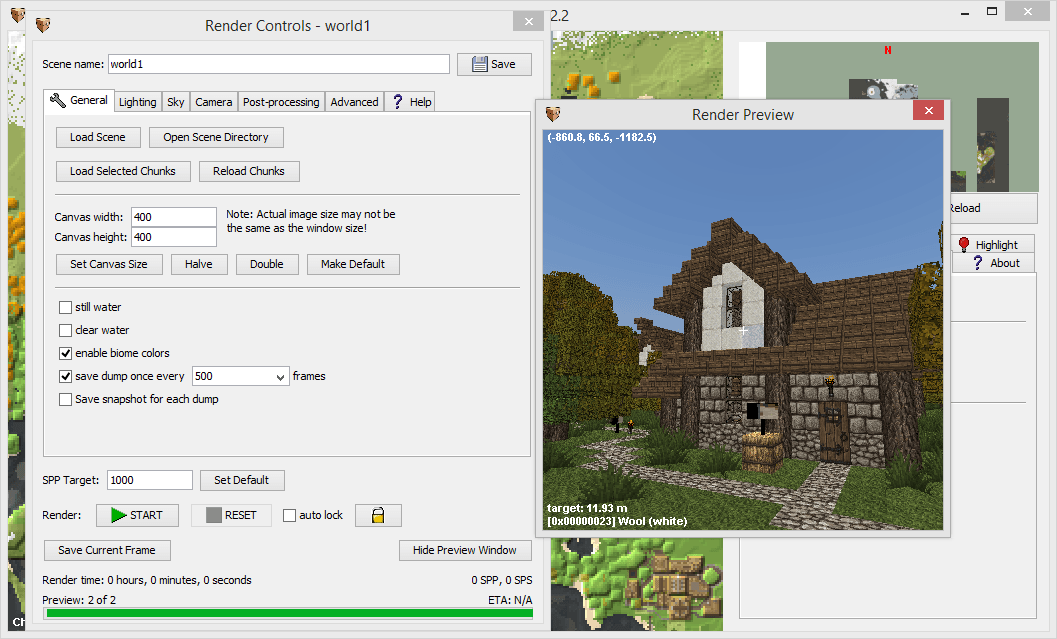Click the Render Preview window face icon
Image resolution: width=1057 pixels, height=639 pixels.
pyautogui.click(x=553, y=114)
